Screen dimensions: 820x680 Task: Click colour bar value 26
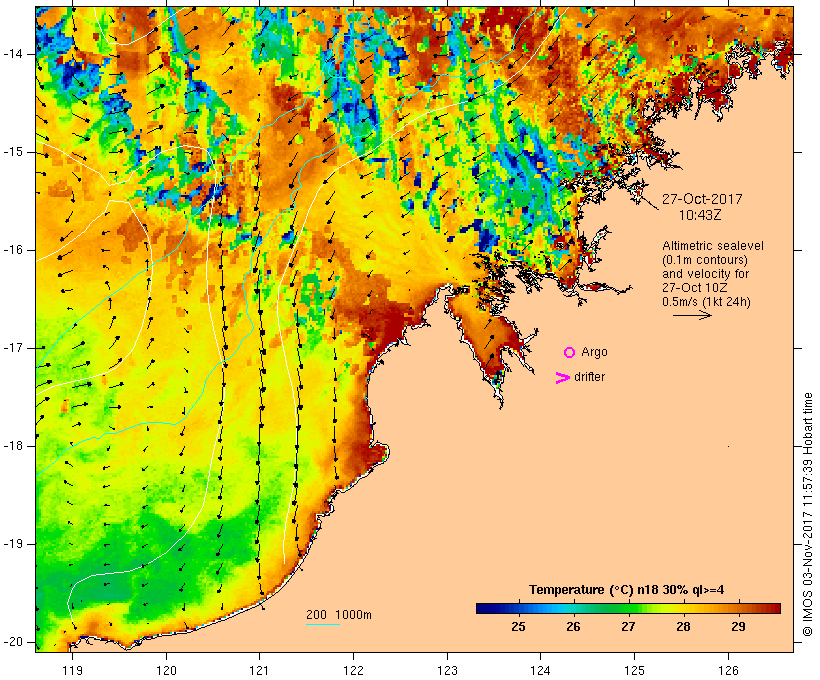pos(573,627)
